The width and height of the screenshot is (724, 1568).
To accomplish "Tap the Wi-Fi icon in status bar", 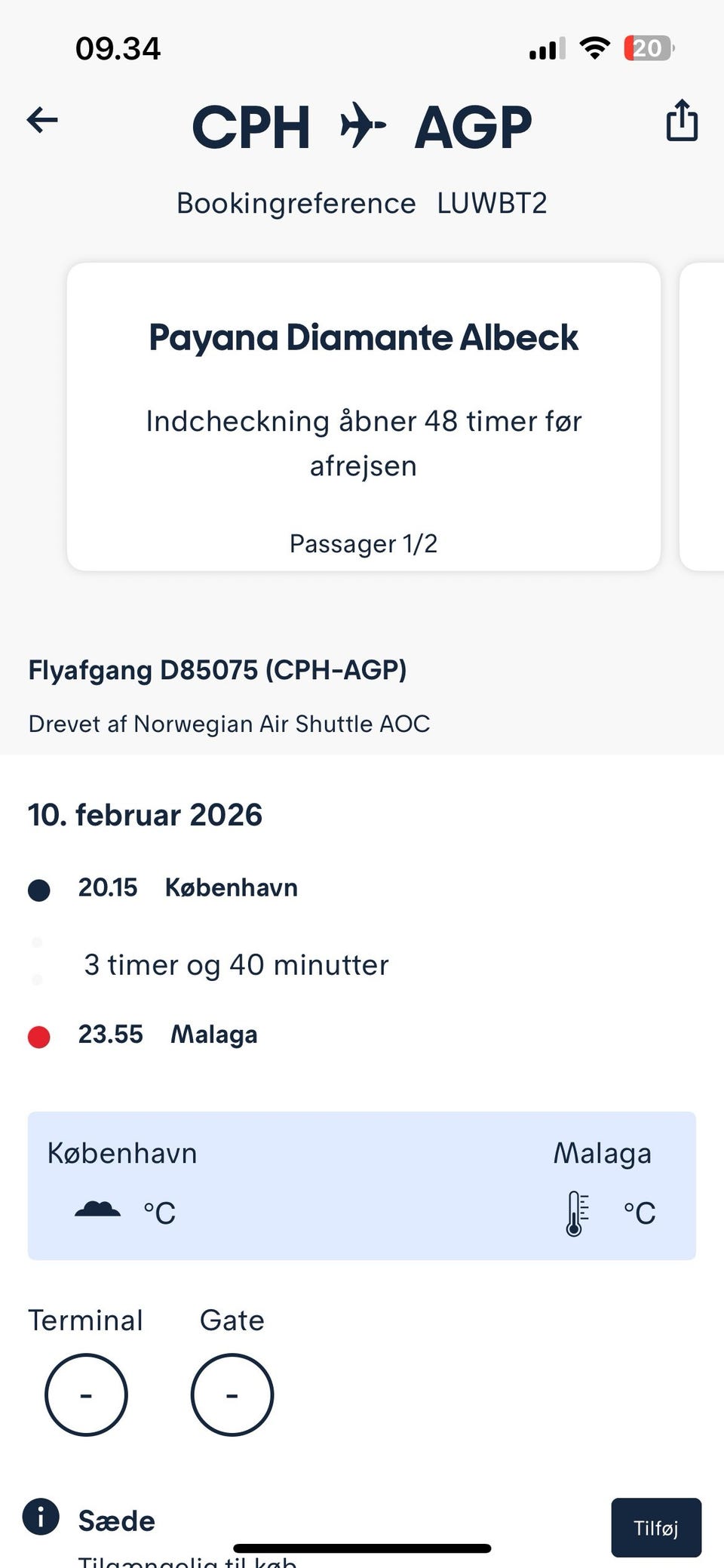I will 594,49.
